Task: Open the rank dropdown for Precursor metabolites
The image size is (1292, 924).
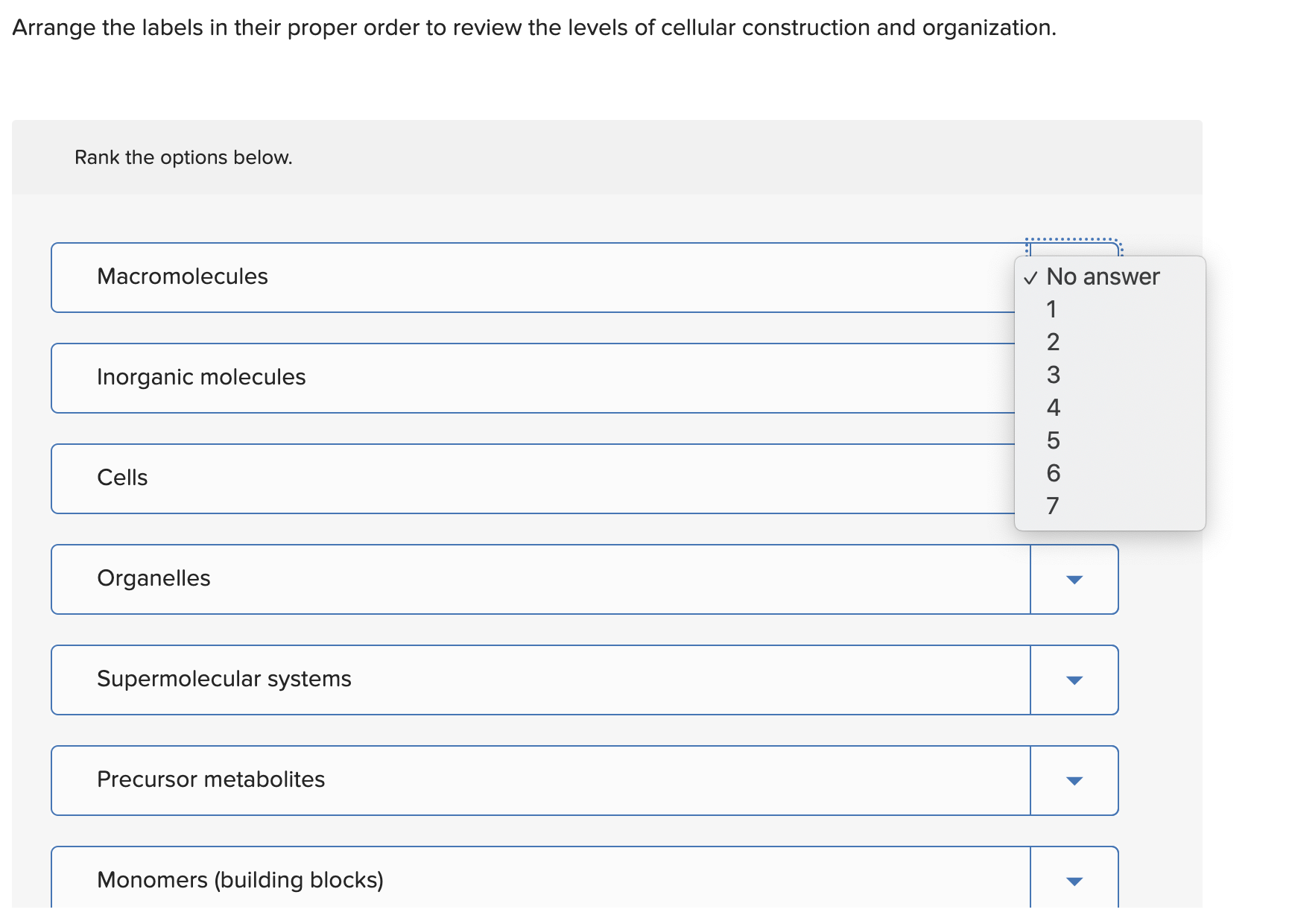Action: click(1074, 780)
